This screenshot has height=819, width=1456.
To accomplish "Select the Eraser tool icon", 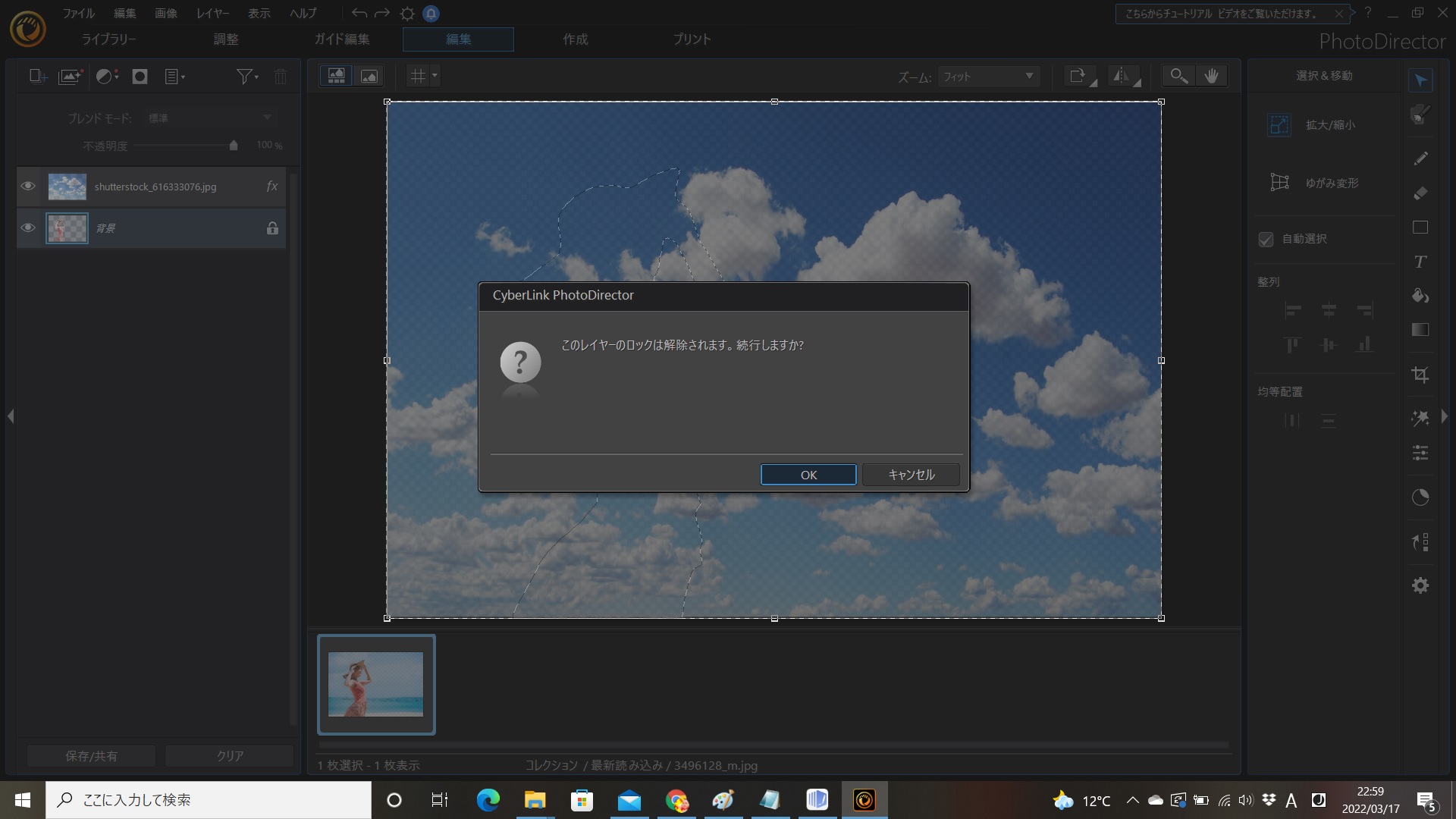I will [x=1420, y=193].
